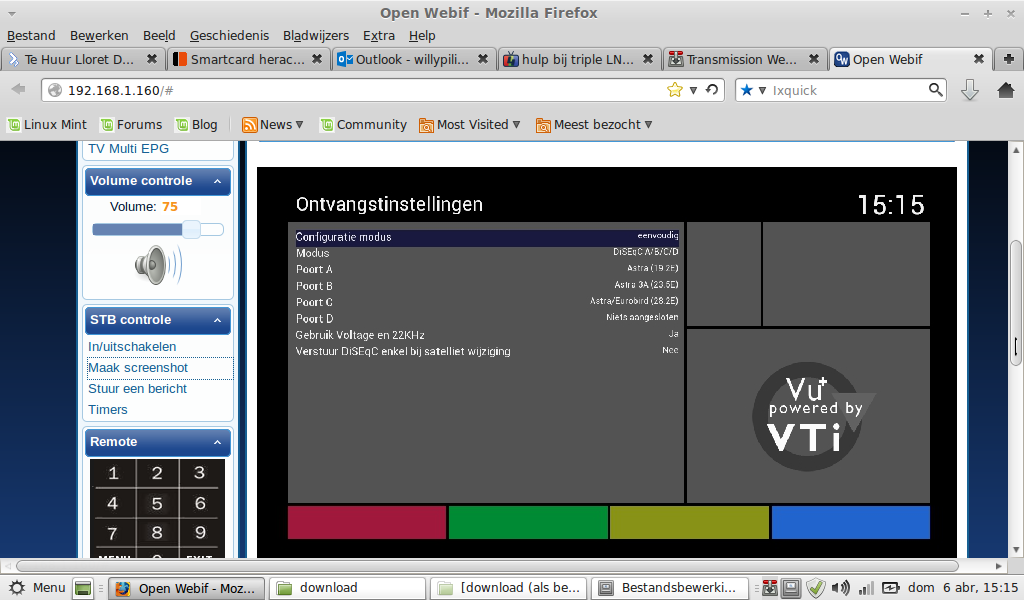Open the Menu button in the taskbar
The width and height of the screenshot is (1024, 600).
click(37, 588)
